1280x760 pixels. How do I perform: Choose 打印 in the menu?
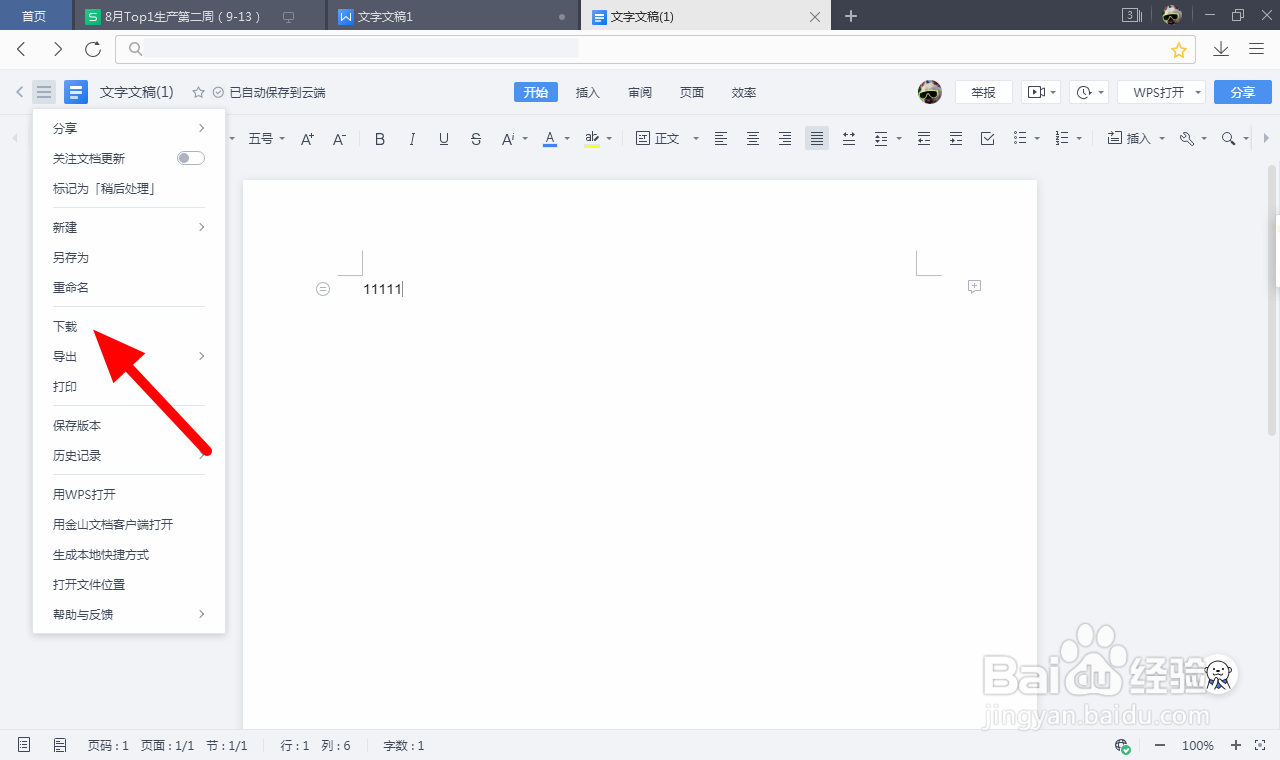(x=65, y=386)
